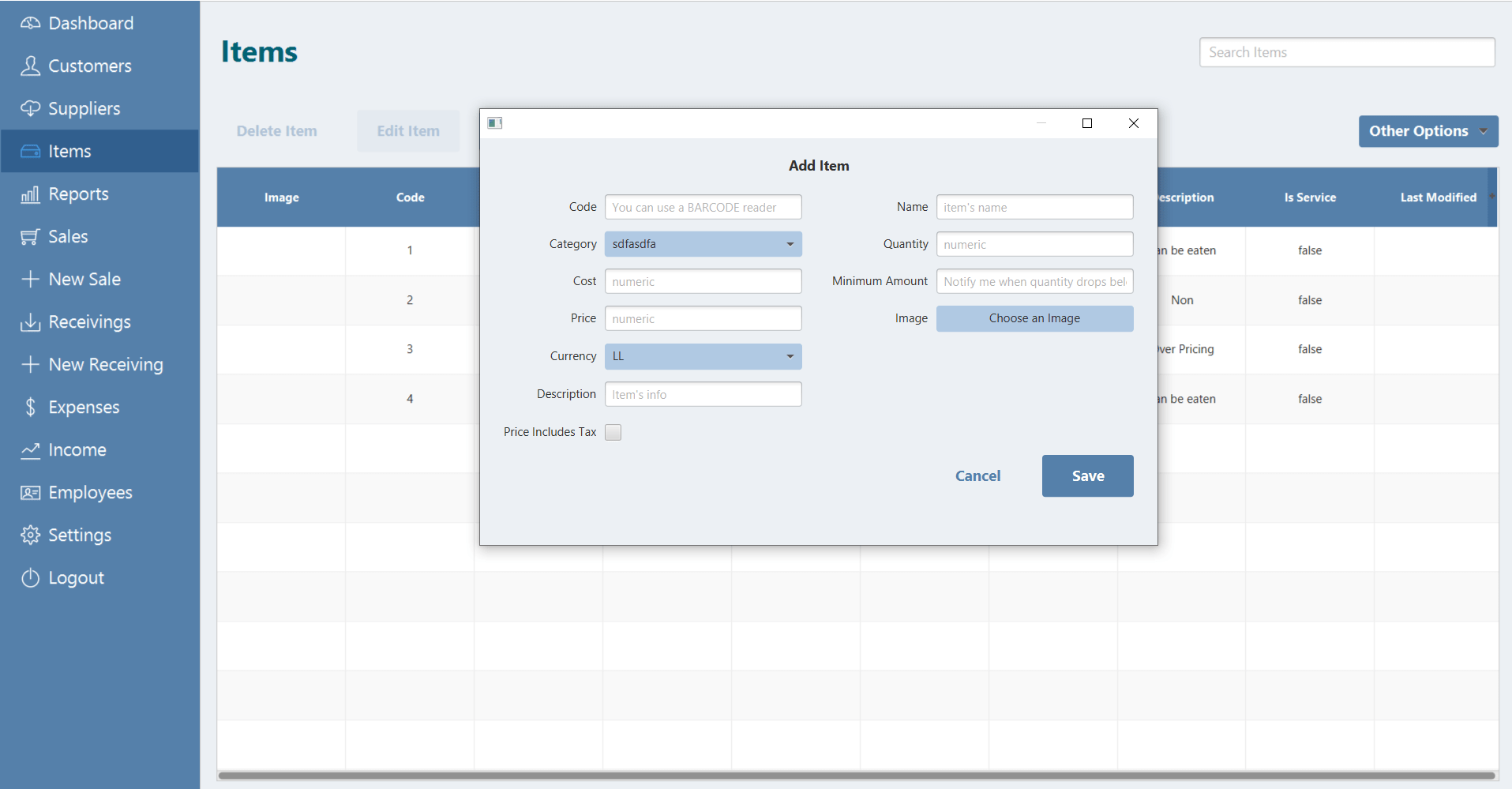Click the Dashboard icon in sidebar
Viewport: 1512px width, 789px height.
click(30, 23)
